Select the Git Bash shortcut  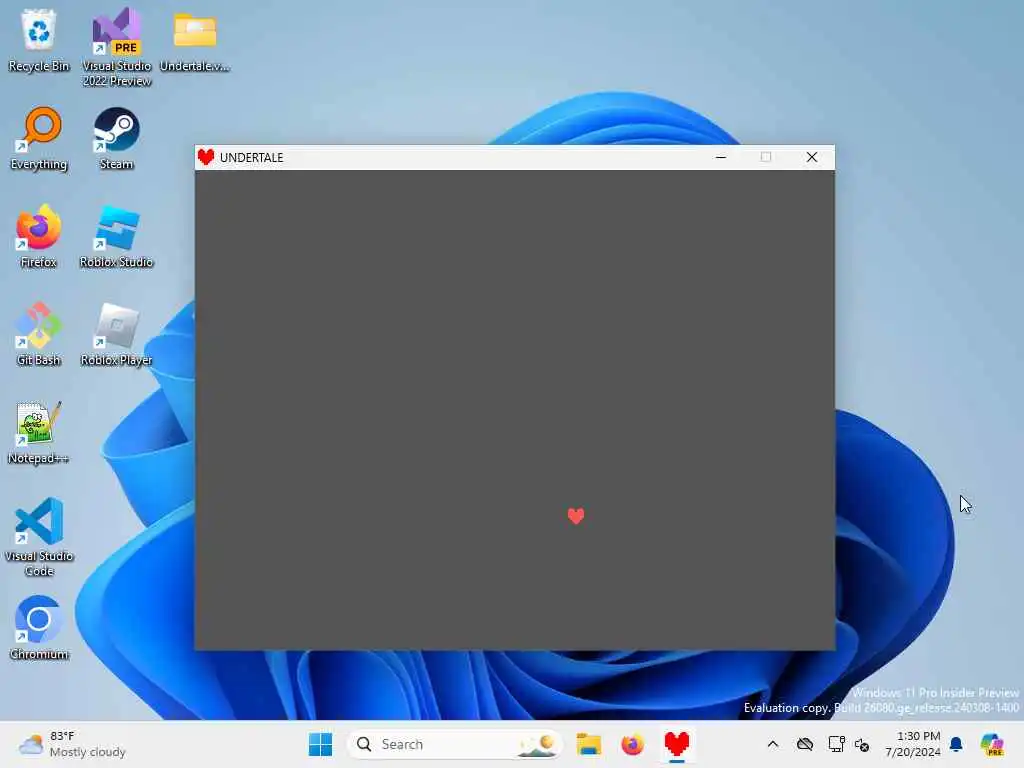pyautogui.click(x=39, y=334)
